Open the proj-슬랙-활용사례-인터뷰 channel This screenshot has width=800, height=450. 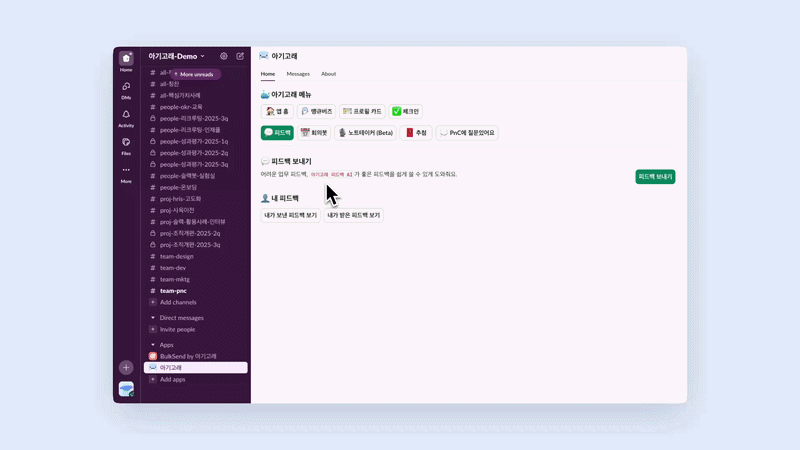point(196,222)
